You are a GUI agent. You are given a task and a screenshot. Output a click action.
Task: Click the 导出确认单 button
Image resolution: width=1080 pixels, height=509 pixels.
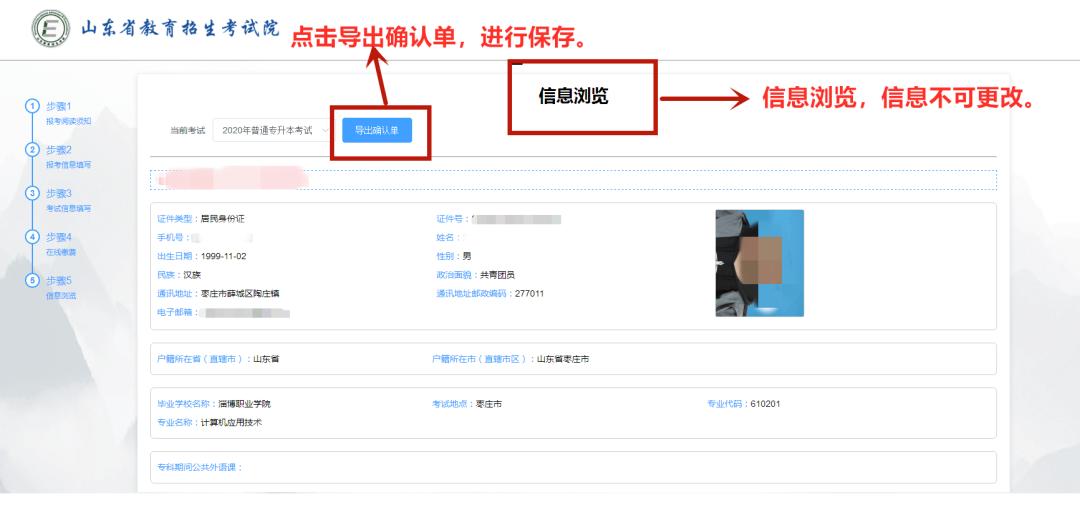[x=377, y=130]
